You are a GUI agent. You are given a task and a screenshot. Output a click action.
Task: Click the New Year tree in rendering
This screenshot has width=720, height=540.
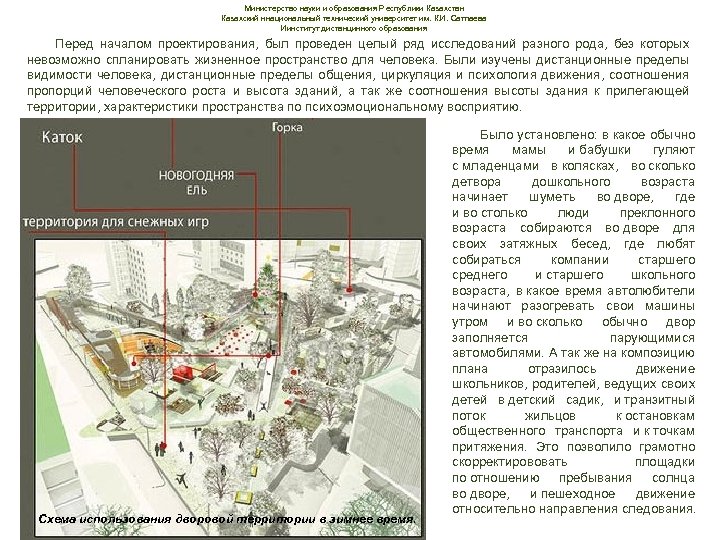pyautogui.click(x=268, y=280)
